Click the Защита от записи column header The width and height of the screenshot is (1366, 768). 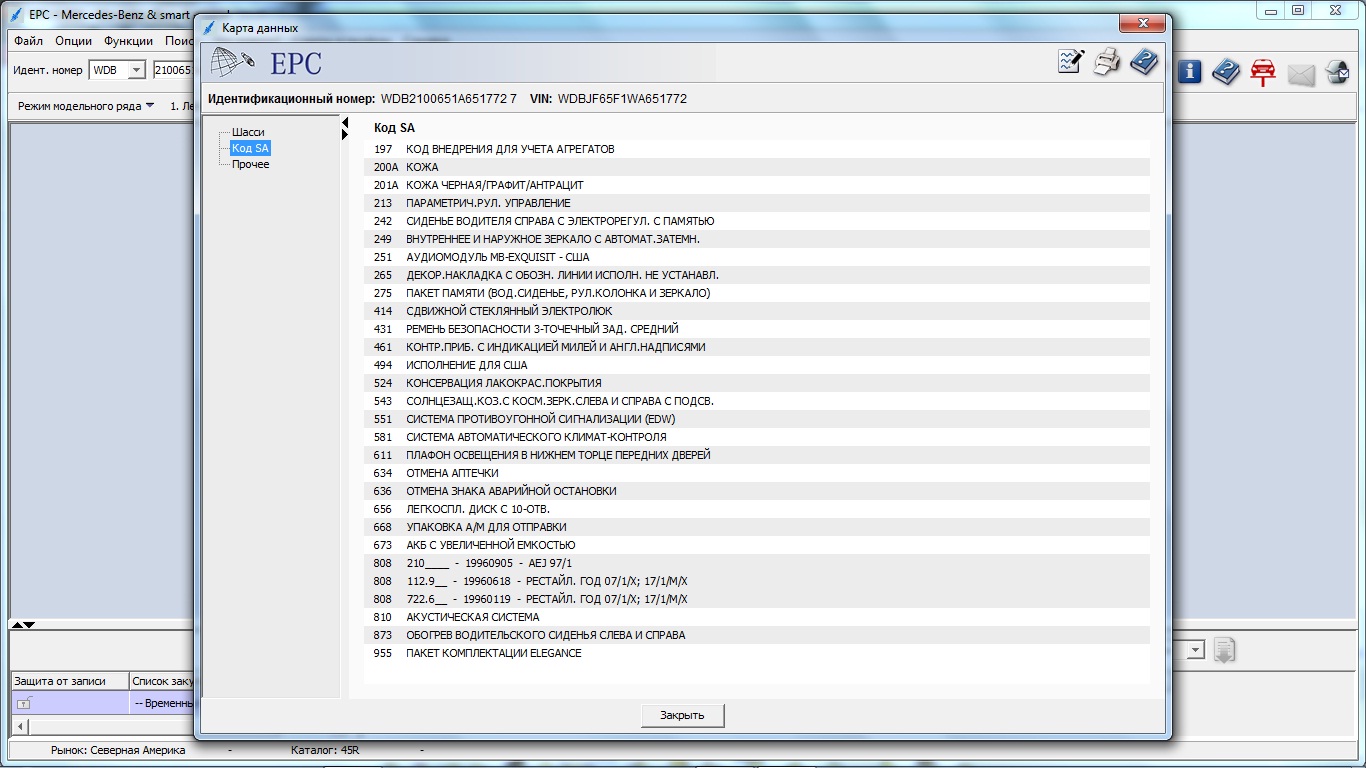pyautogui.click(x=69, y=681)
